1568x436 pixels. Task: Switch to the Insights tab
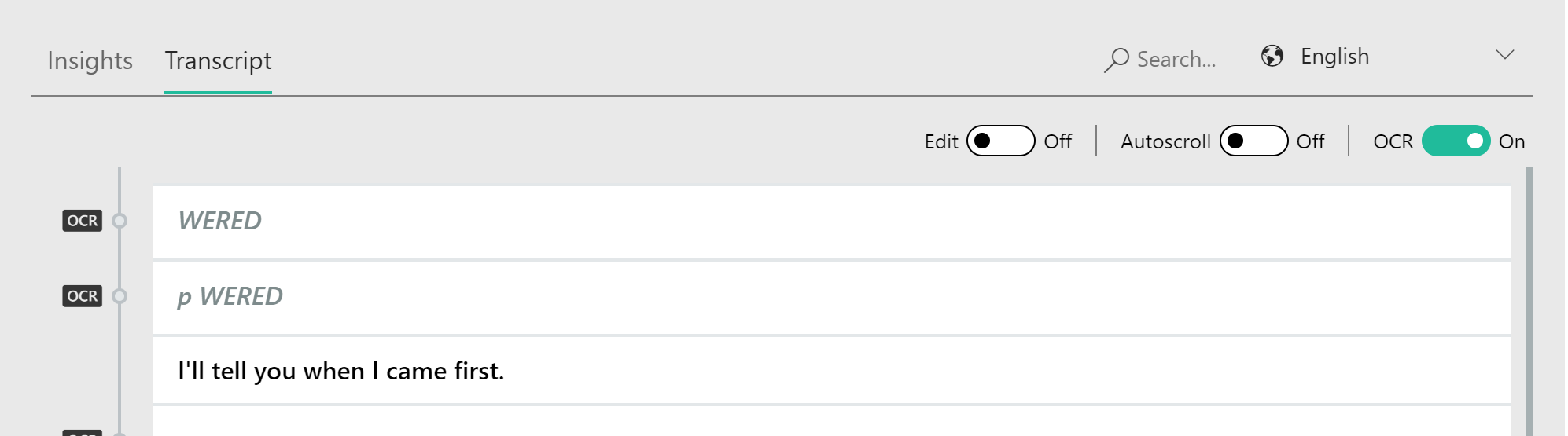pyautogui.click(x=90, y=60)
